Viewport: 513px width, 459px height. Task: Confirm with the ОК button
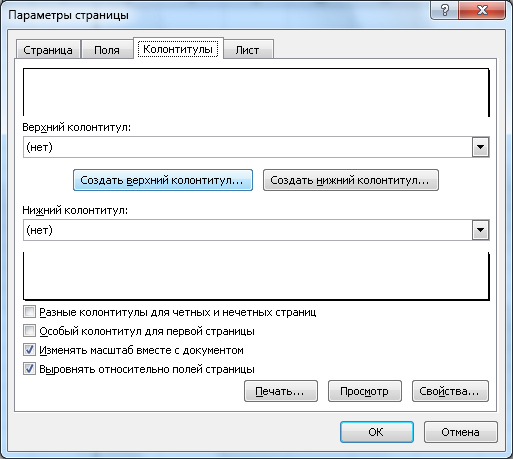point(377,432)
